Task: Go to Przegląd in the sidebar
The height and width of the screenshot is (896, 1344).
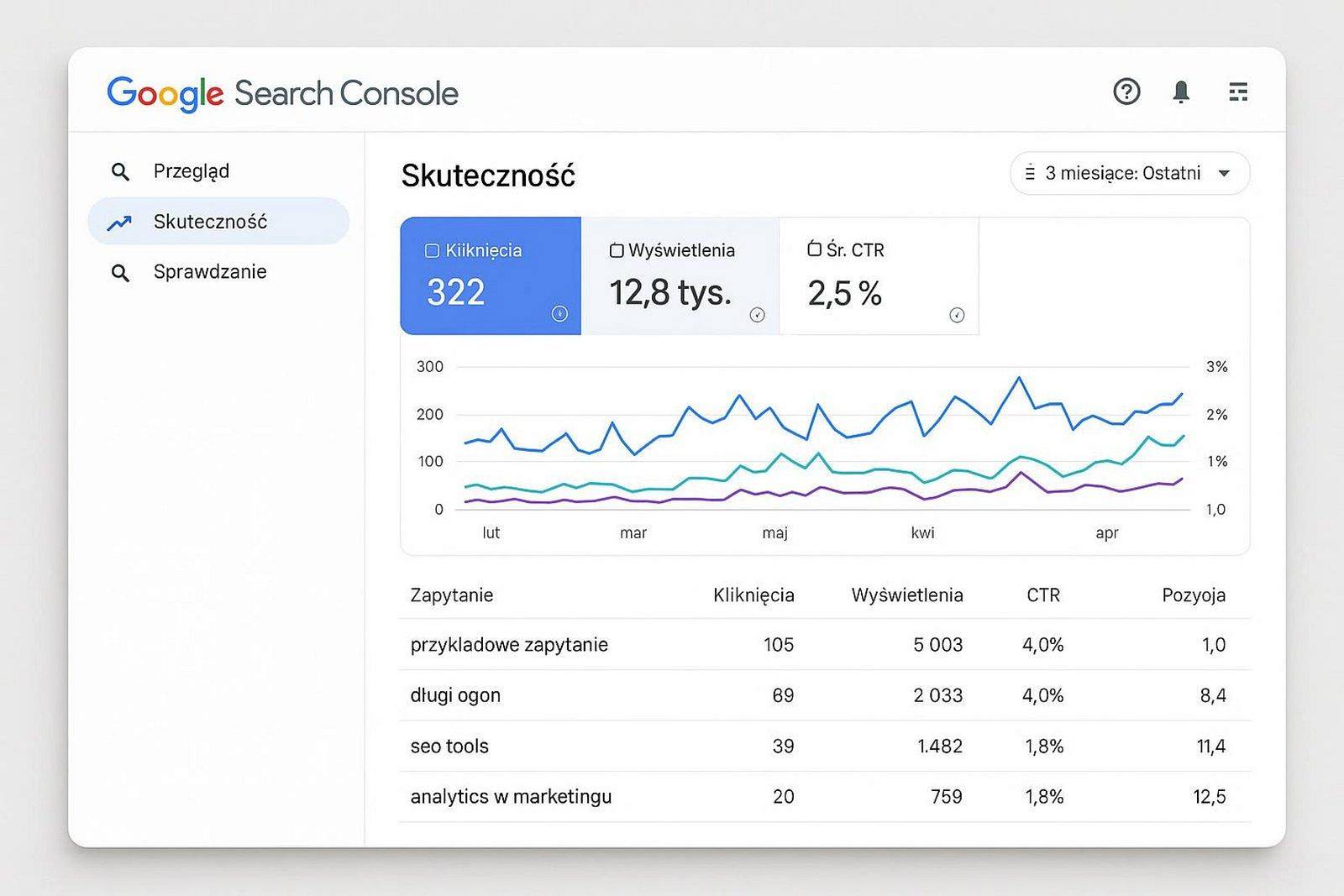Action: click(192, 171)
